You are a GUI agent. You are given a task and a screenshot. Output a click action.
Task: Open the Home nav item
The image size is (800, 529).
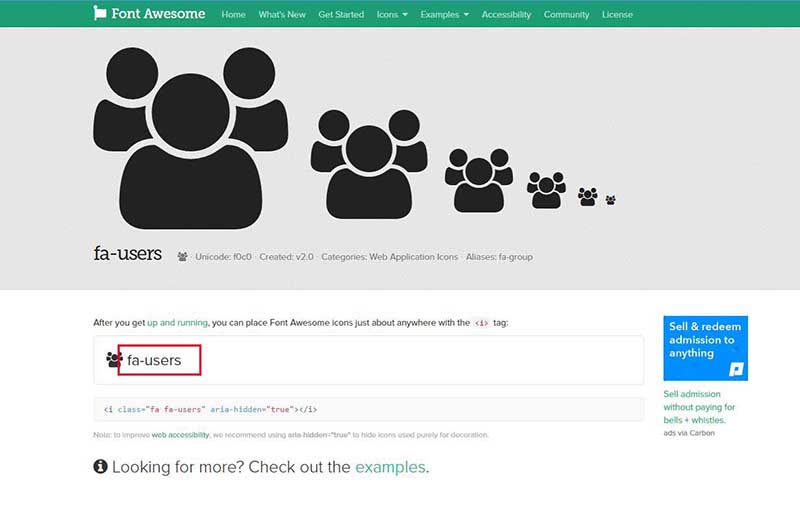(x=234, y=15)
